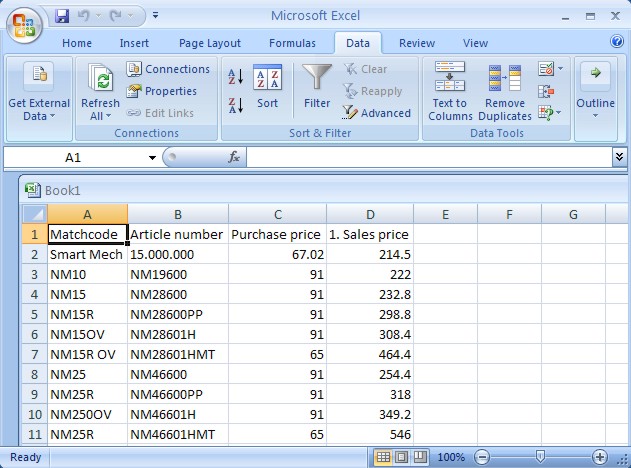
Task: Select cell B2 containing 15.000.000
Action: (177, 254)
